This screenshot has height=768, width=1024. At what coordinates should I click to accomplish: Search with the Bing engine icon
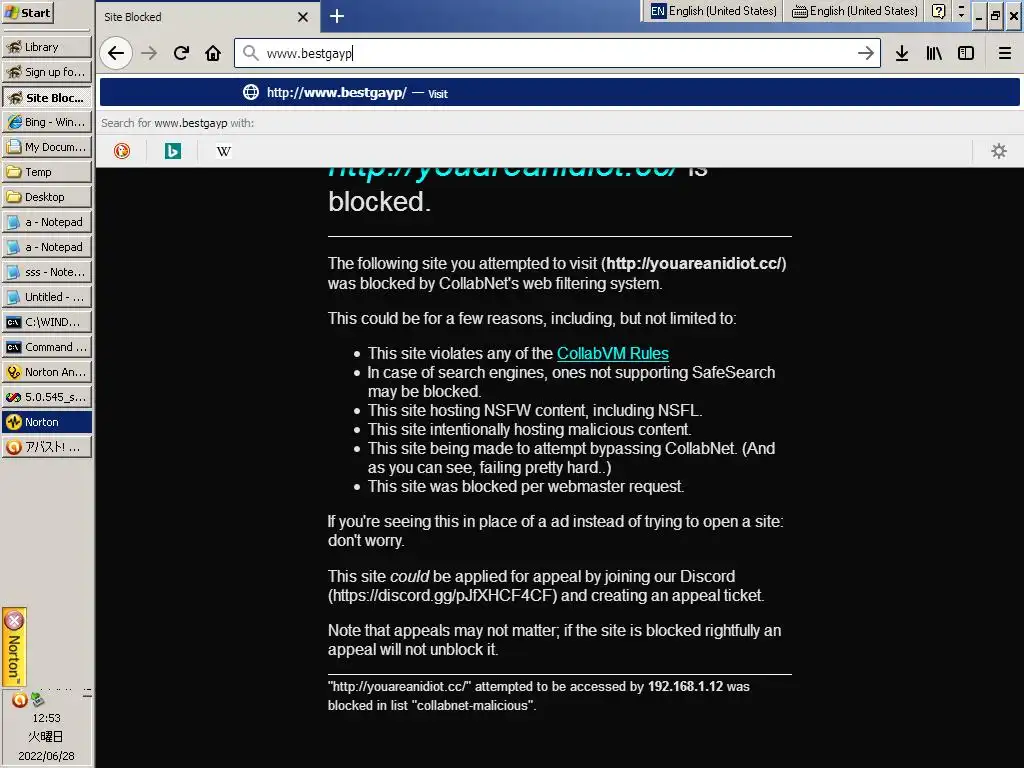click(173, 152)
